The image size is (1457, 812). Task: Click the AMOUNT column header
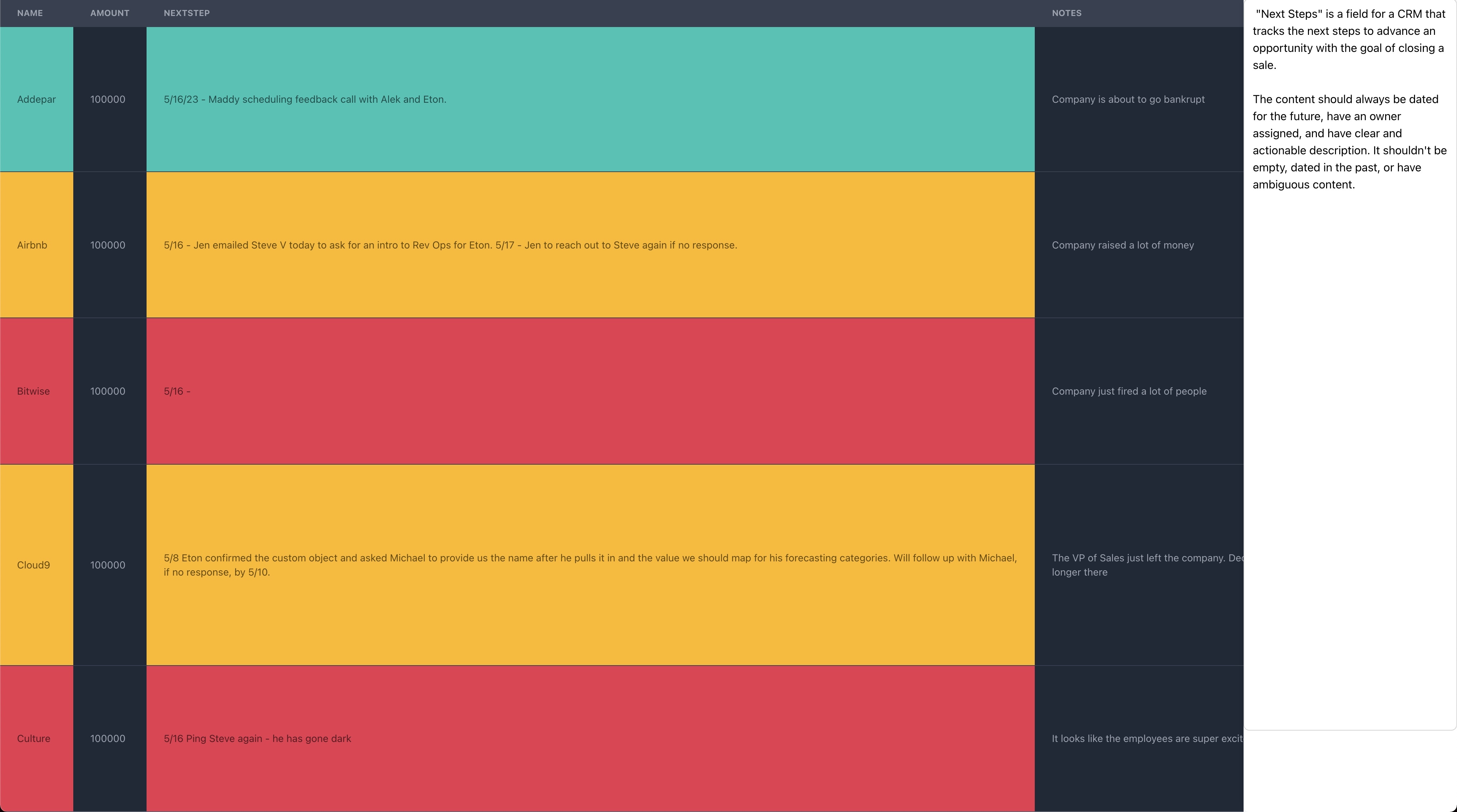[x=110, y=13]
